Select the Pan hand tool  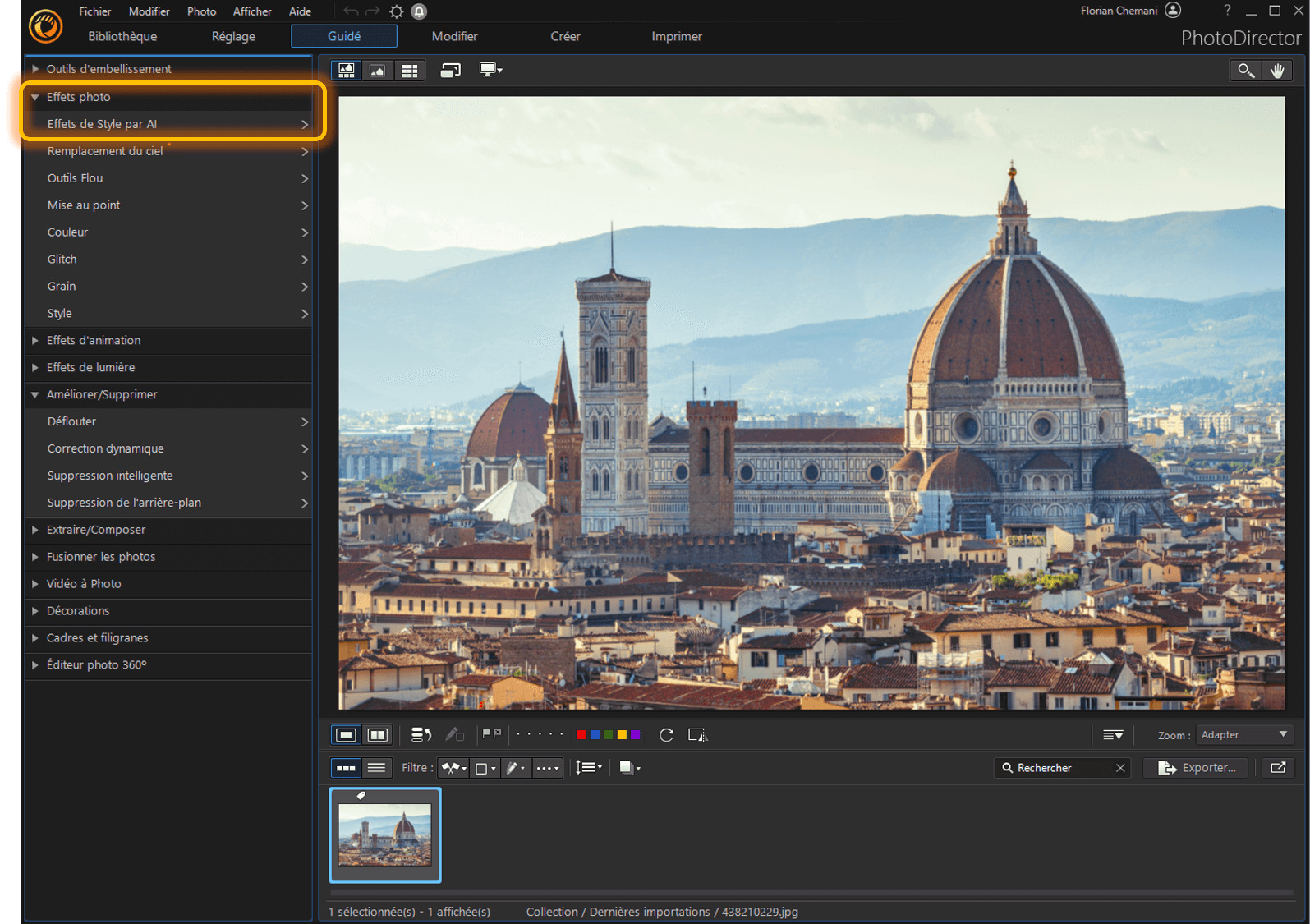tap(1277, 71)
